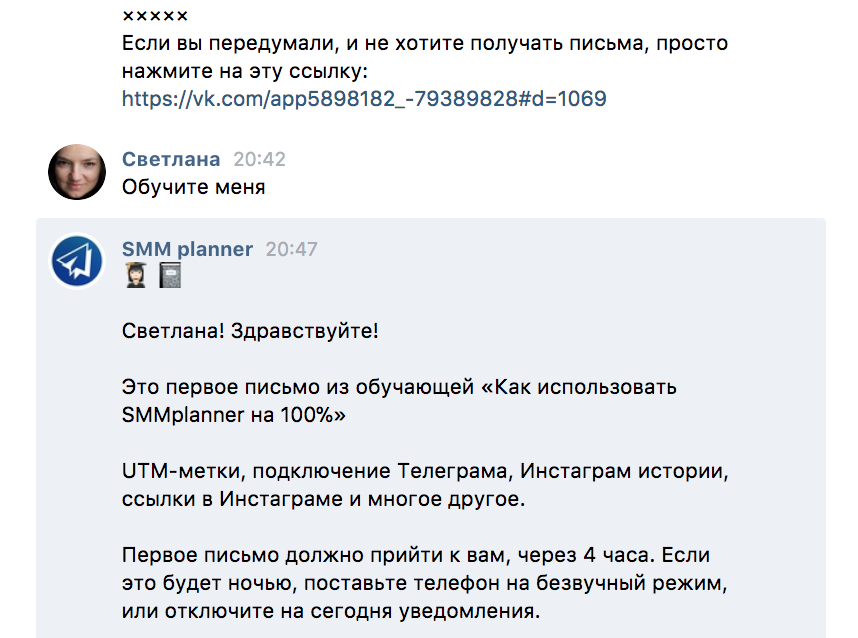Click the graduate student emoji
The height and width of the screenshot is (638, 858).
point(136,275)
